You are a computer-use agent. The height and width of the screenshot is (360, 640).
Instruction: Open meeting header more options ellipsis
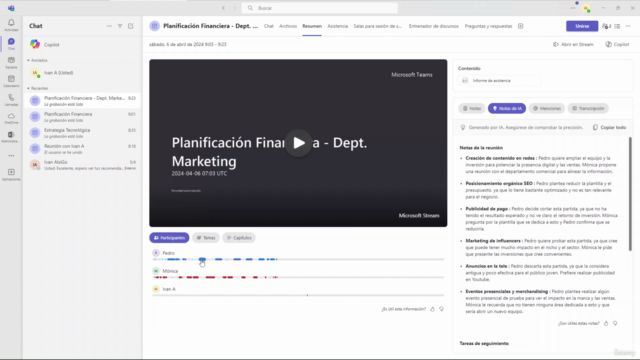pos(628,26)
